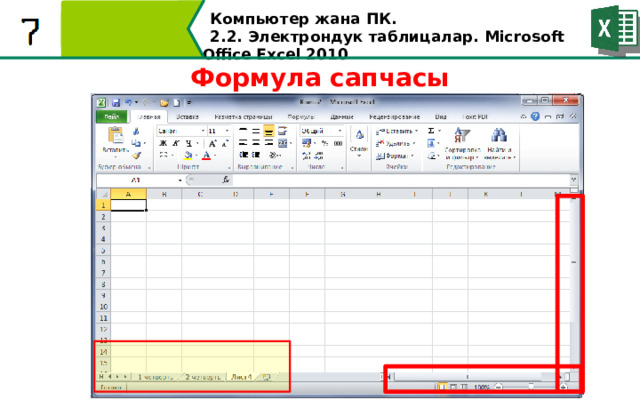Click the Percent Style icon
640x400 pixels.
coord(324,143)
